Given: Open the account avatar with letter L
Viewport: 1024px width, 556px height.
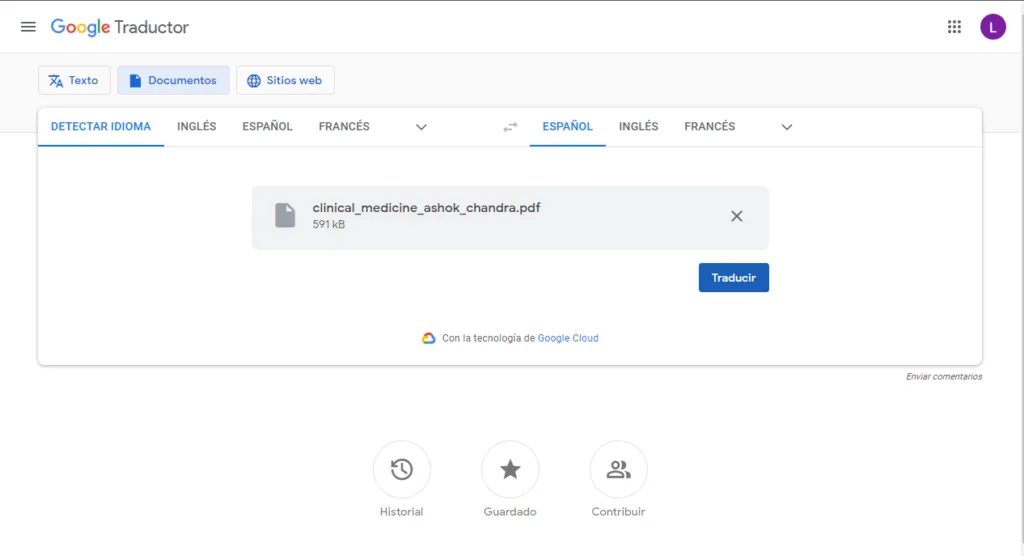Looking at the screenshot, I should [x=993, y=27].
